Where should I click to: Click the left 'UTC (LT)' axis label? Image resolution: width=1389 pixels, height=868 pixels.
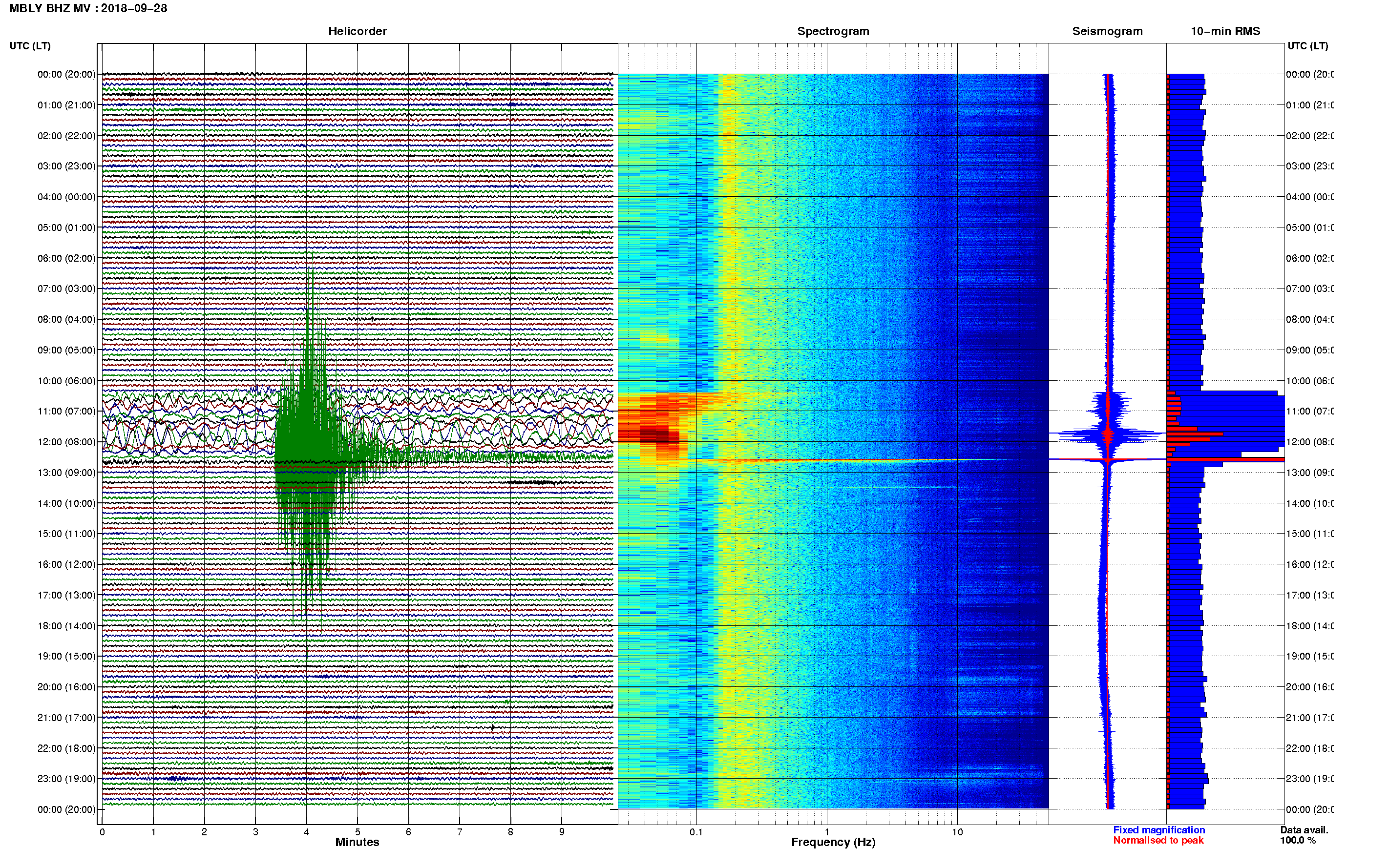[x=30, y=45]
